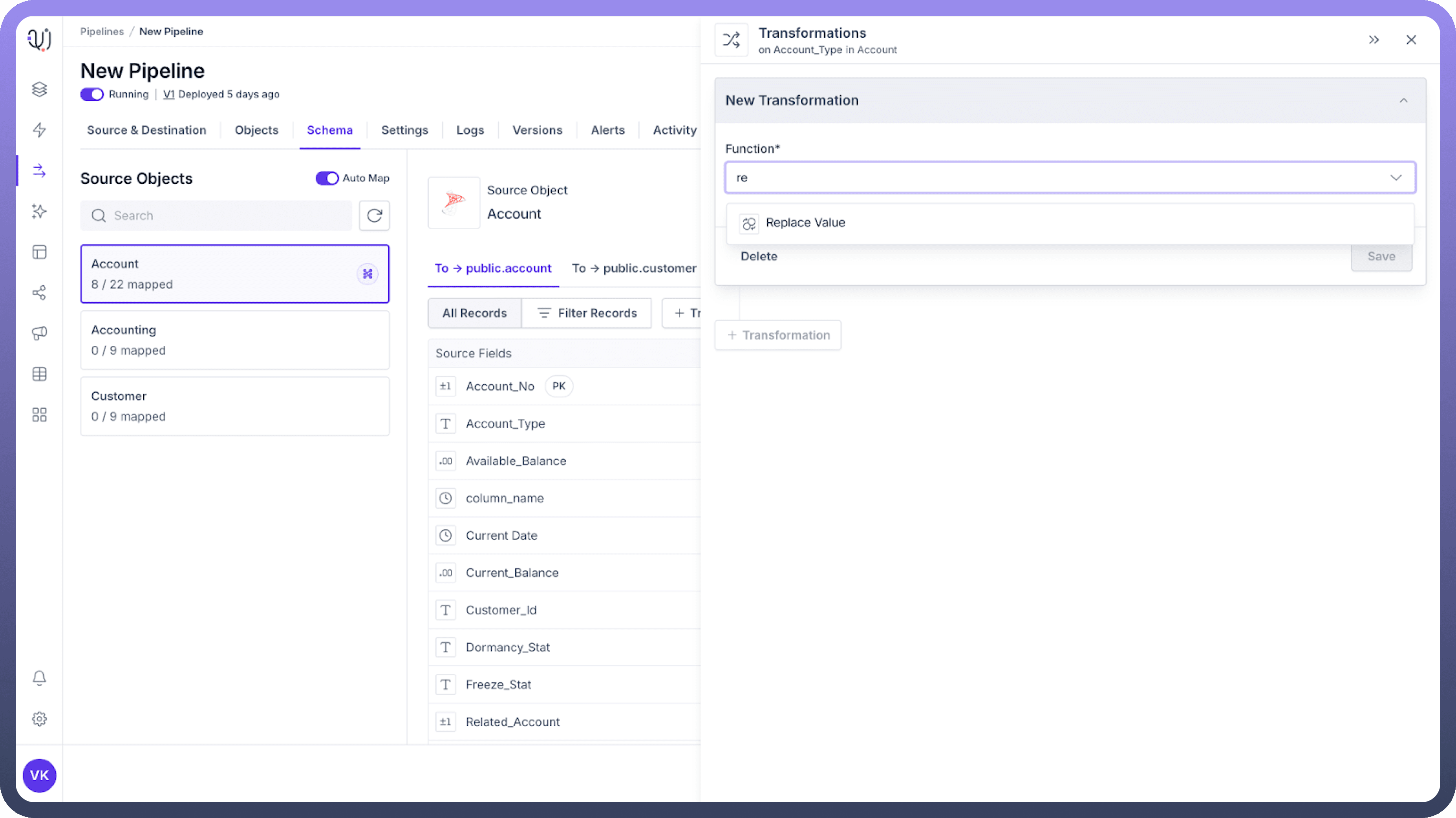Switch to the Settings tab

click(x=404, y=130)
